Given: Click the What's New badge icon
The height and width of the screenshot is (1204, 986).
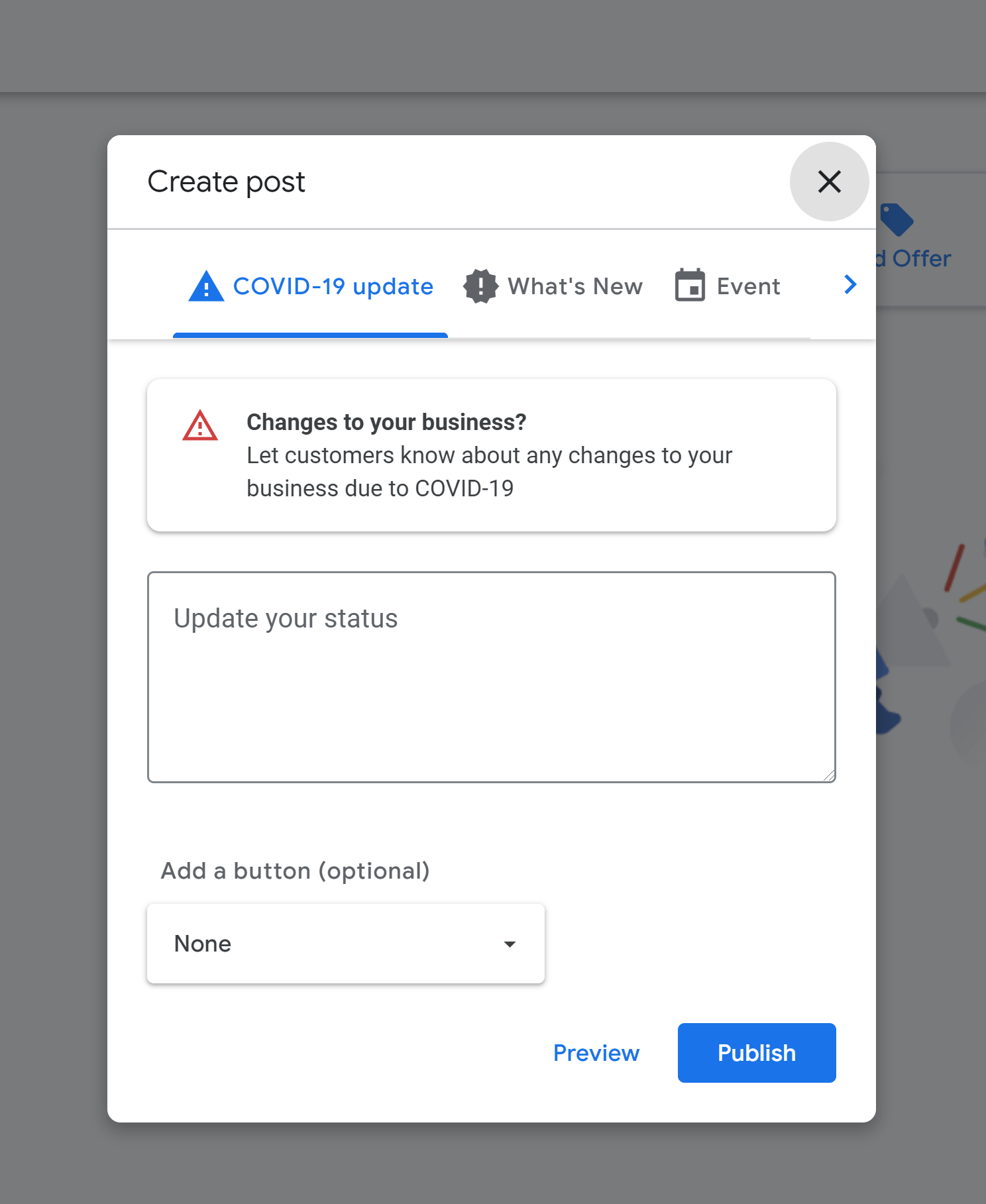Looking at the screenshot, I should [480, 286].
